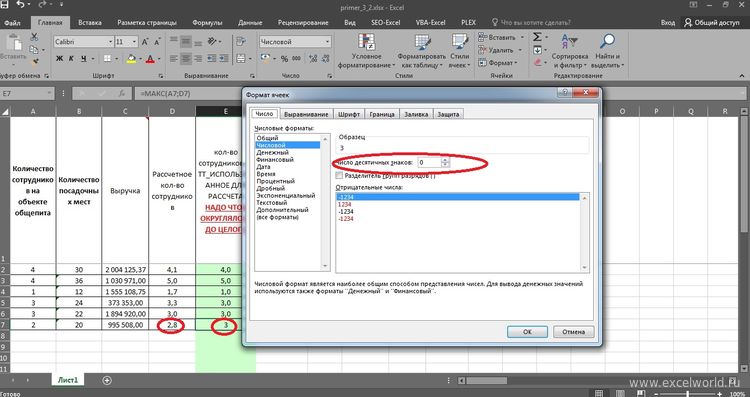The width and height of the screenshot is (750, 397).
Task: Open the Заливка tab in dialog
Action: click(x=416, y=114)
